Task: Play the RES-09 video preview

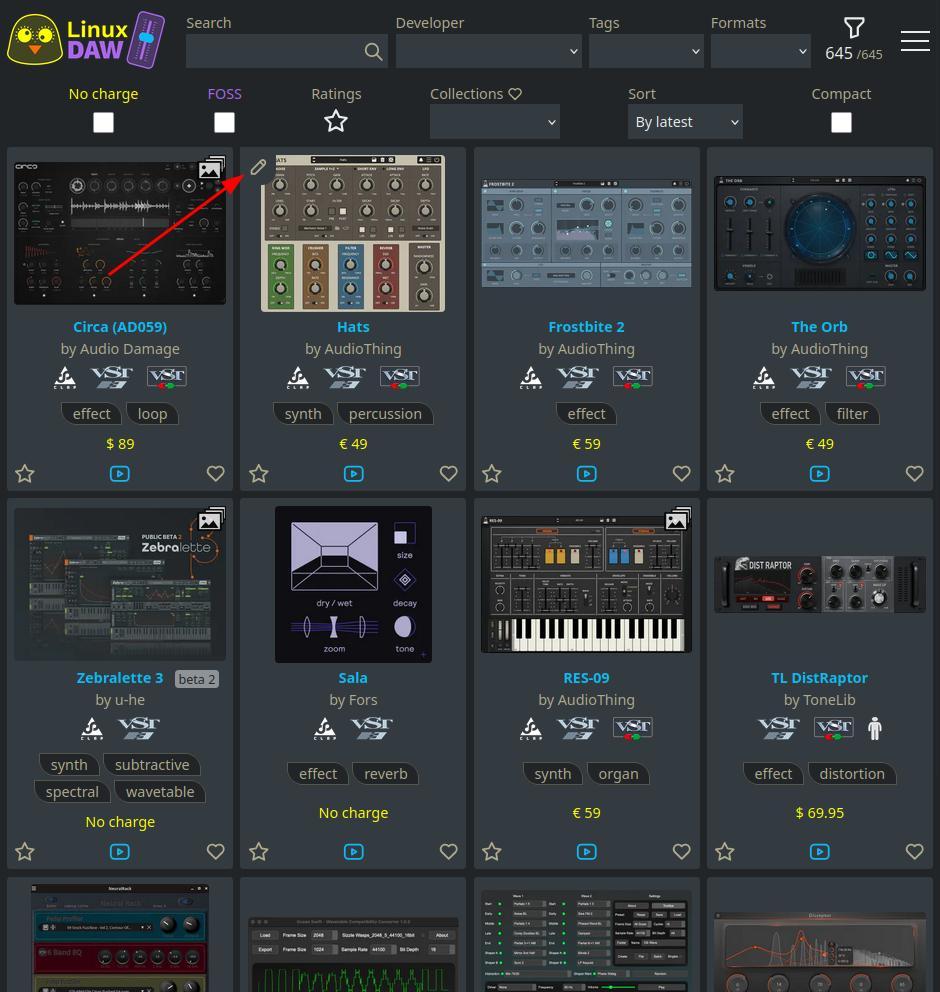Action: pyautogui.click(x=586, y=852)
